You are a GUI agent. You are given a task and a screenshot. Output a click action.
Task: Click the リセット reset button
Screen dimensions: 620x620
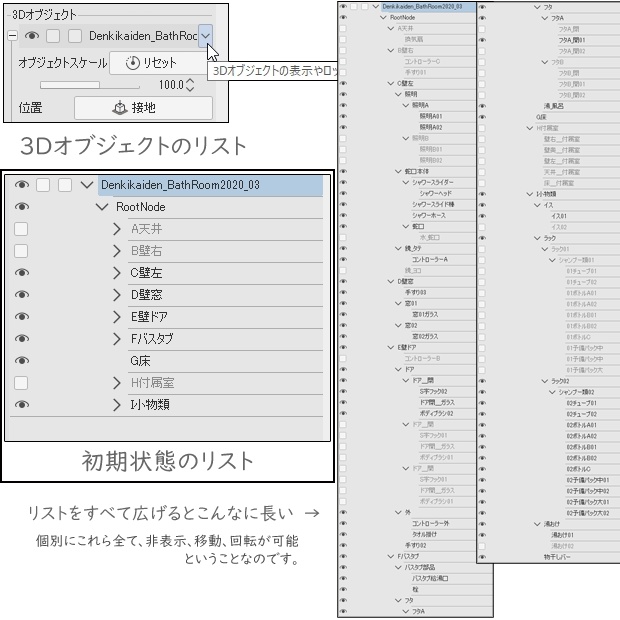click(x=157, y=63)
